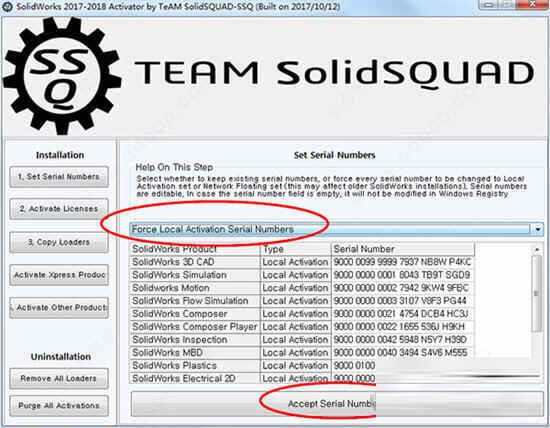Edit the serial number field for Solidworks Motion
The image size is (550, 428).
(403, 288)
